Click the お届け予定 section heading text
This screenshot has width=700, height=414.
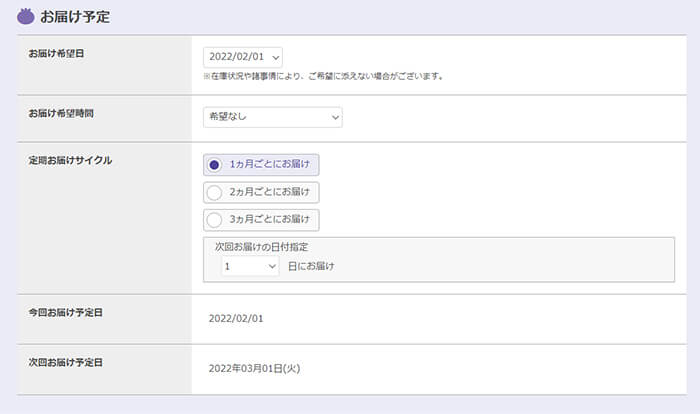click(x=75, y=17)
